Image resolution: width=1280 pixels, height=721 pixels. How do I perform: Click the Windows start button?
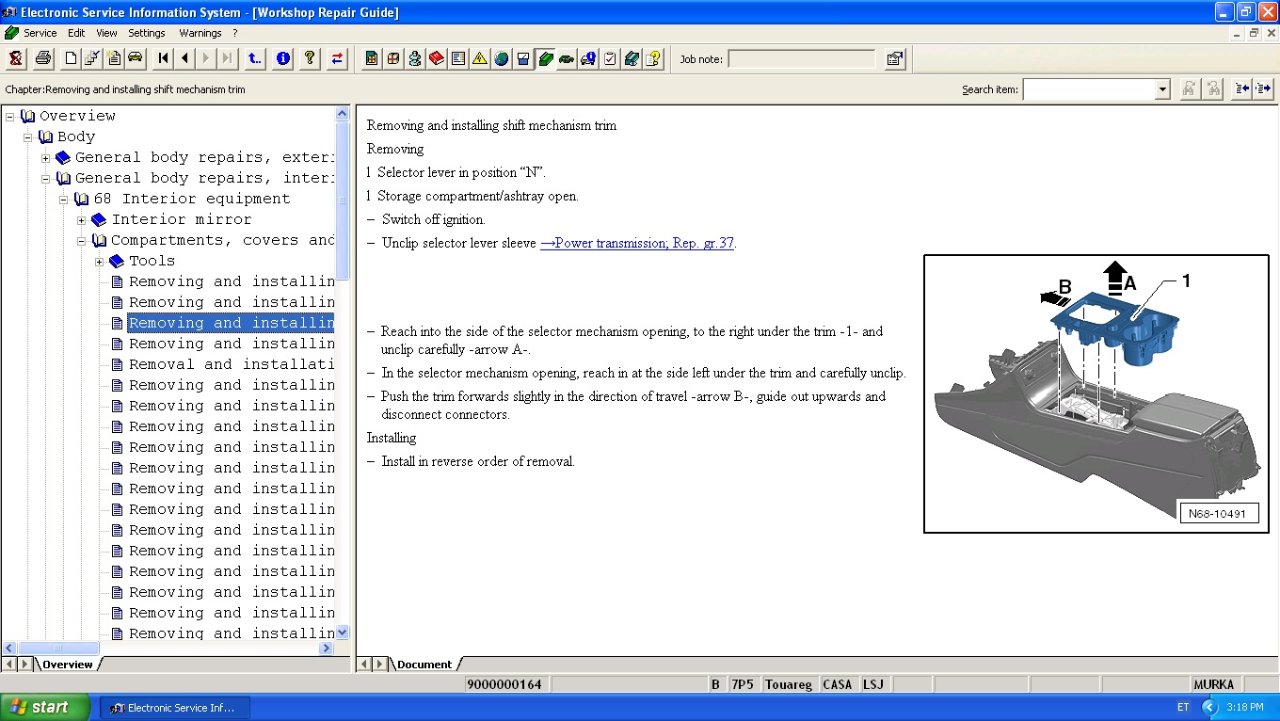point(45,707)
